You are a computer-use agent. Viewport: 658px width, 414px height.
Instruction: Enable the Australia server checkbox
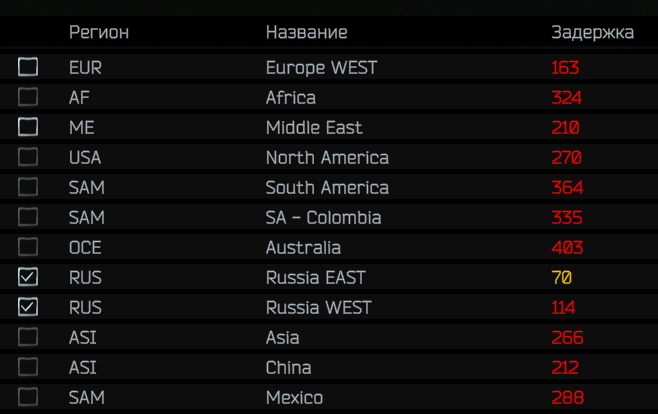28,247
